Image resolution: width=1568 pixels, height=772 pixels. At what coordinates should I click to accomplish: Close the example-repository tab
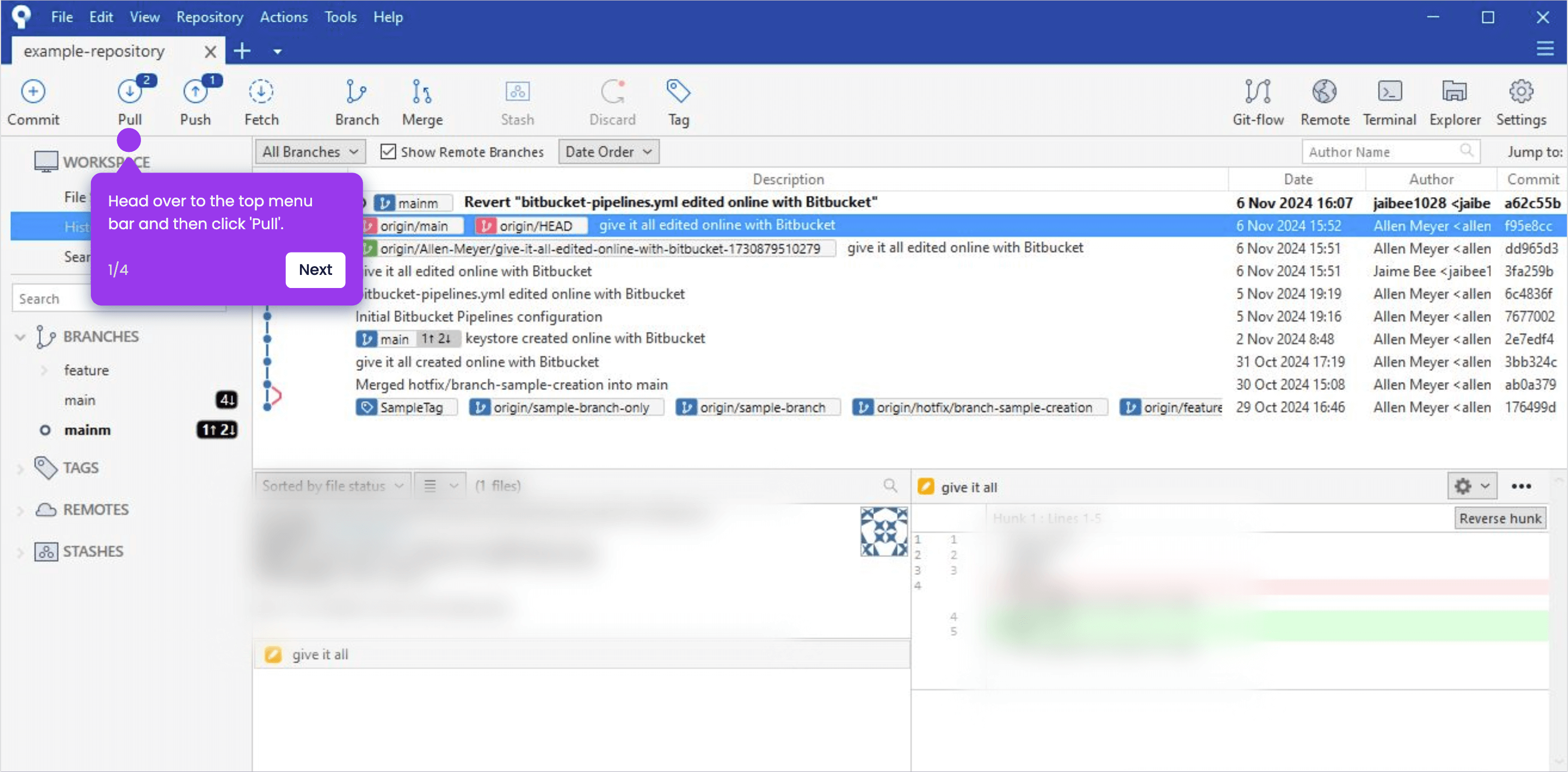(x=210, y=51)
